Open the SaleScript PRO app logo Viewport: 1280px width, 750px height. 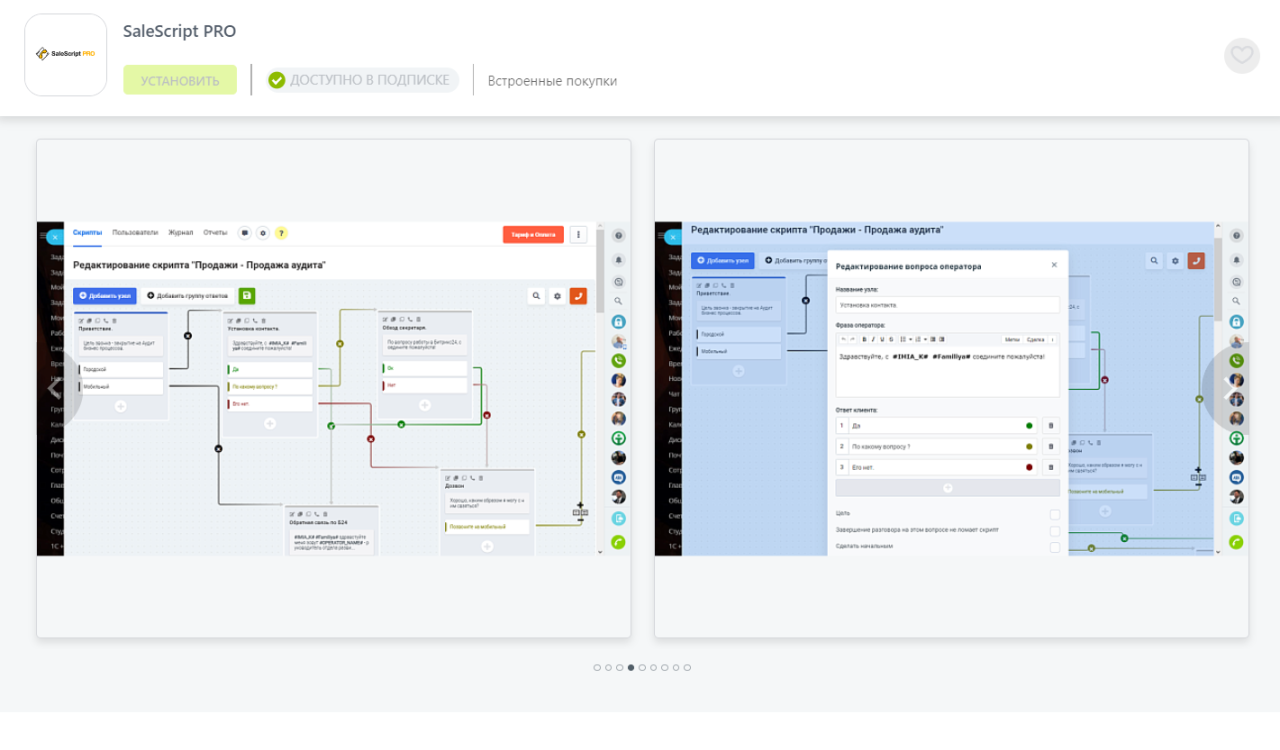[x=66, y=55]
